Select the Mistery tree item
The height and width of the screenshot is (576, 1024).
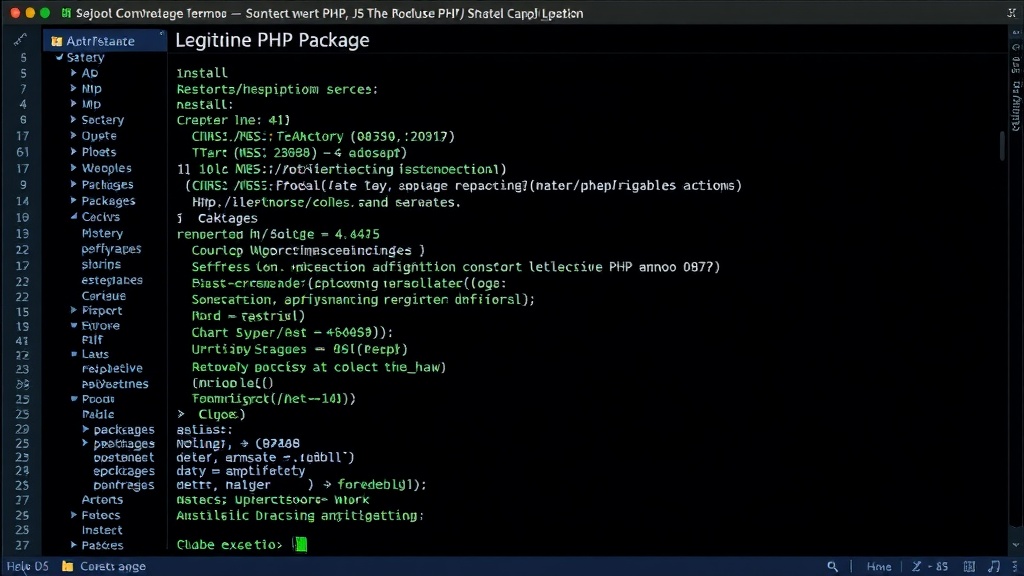102,233
